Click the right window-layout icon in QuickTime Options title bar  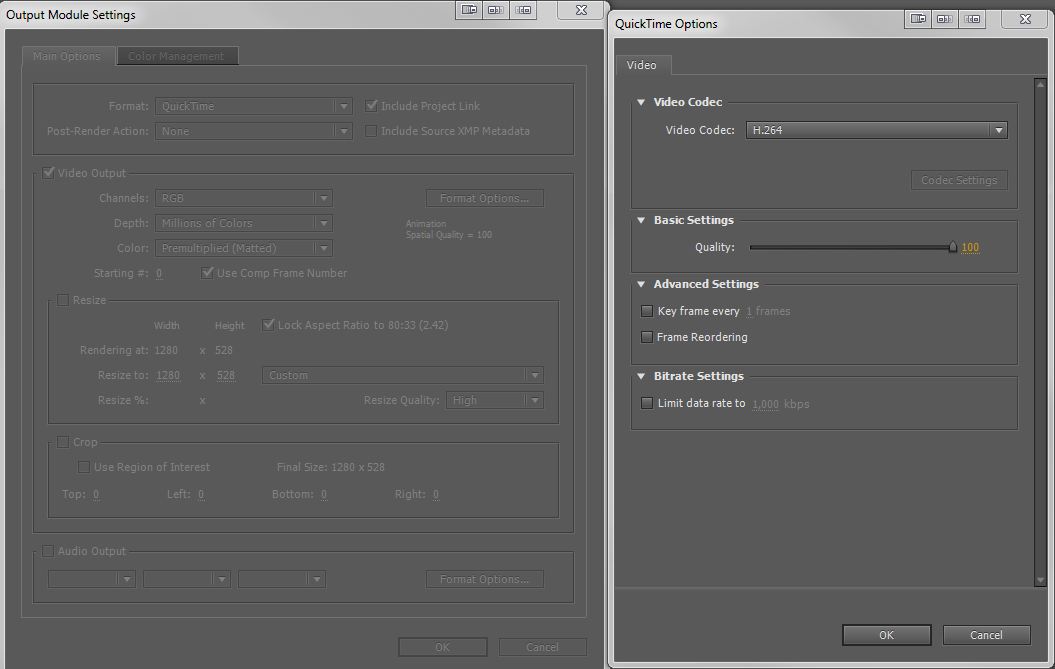(x=973, y=19)
